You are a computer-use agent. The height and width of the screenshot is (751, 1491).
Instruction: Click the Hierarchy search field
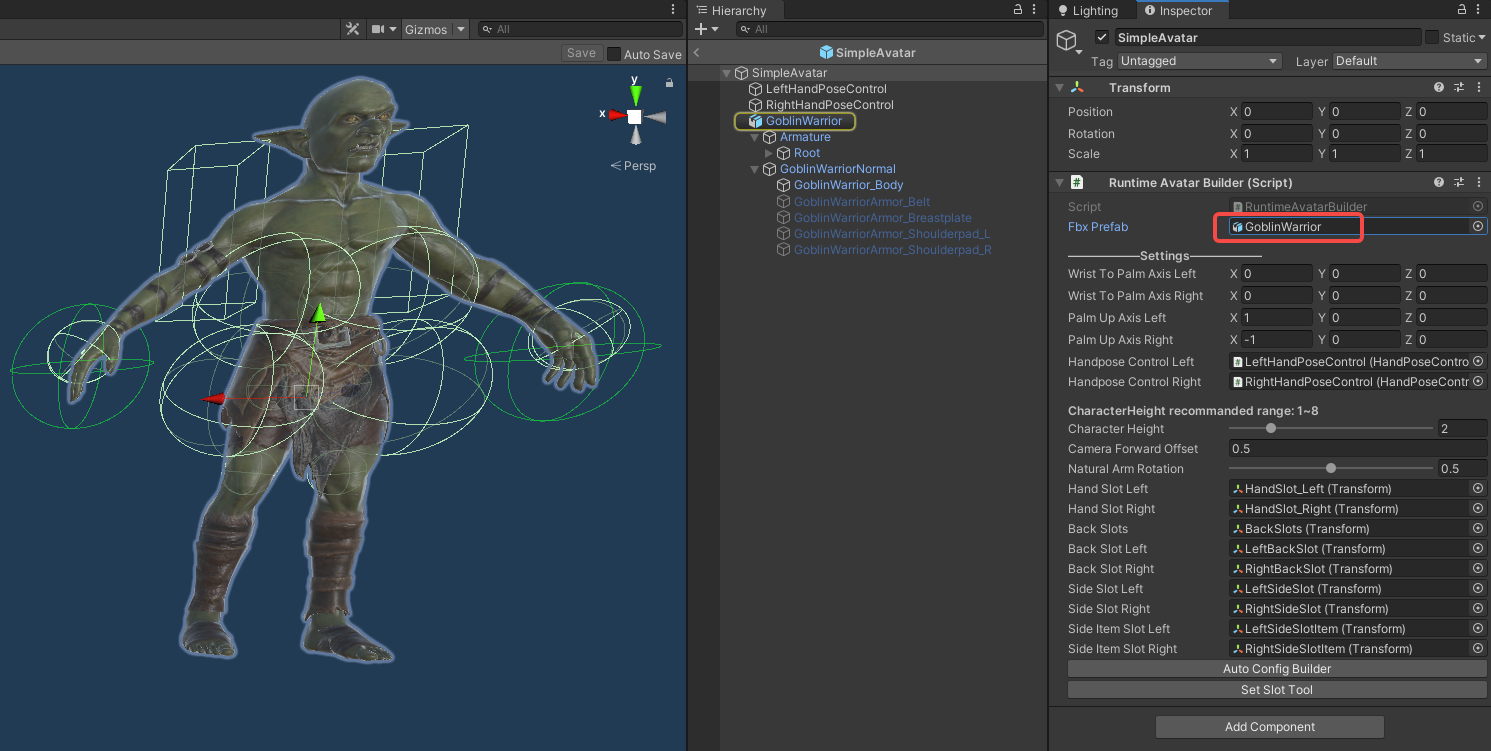[x=888, y=29]
